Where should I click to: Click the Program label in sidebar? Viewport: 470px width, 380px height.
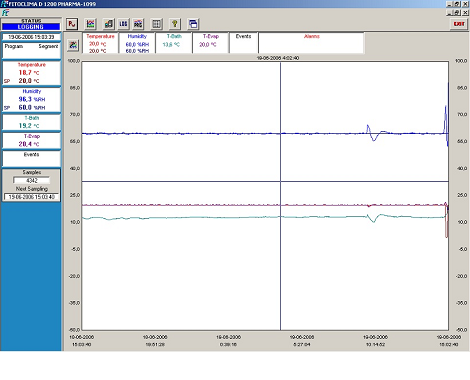14,46
